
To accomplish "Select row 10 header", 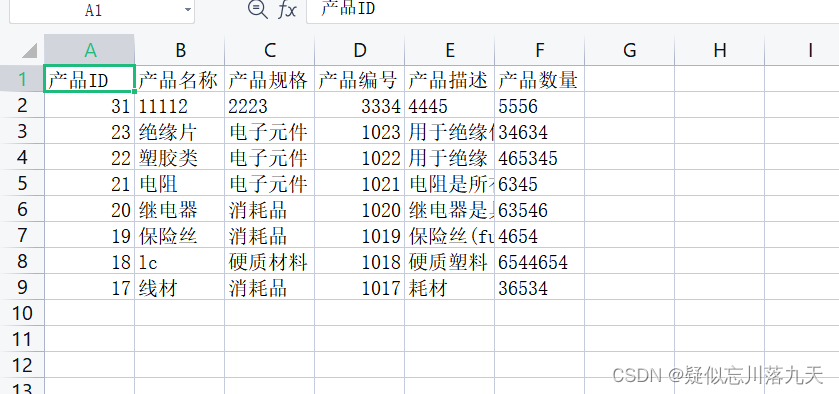I will click(x=22, y=313).
